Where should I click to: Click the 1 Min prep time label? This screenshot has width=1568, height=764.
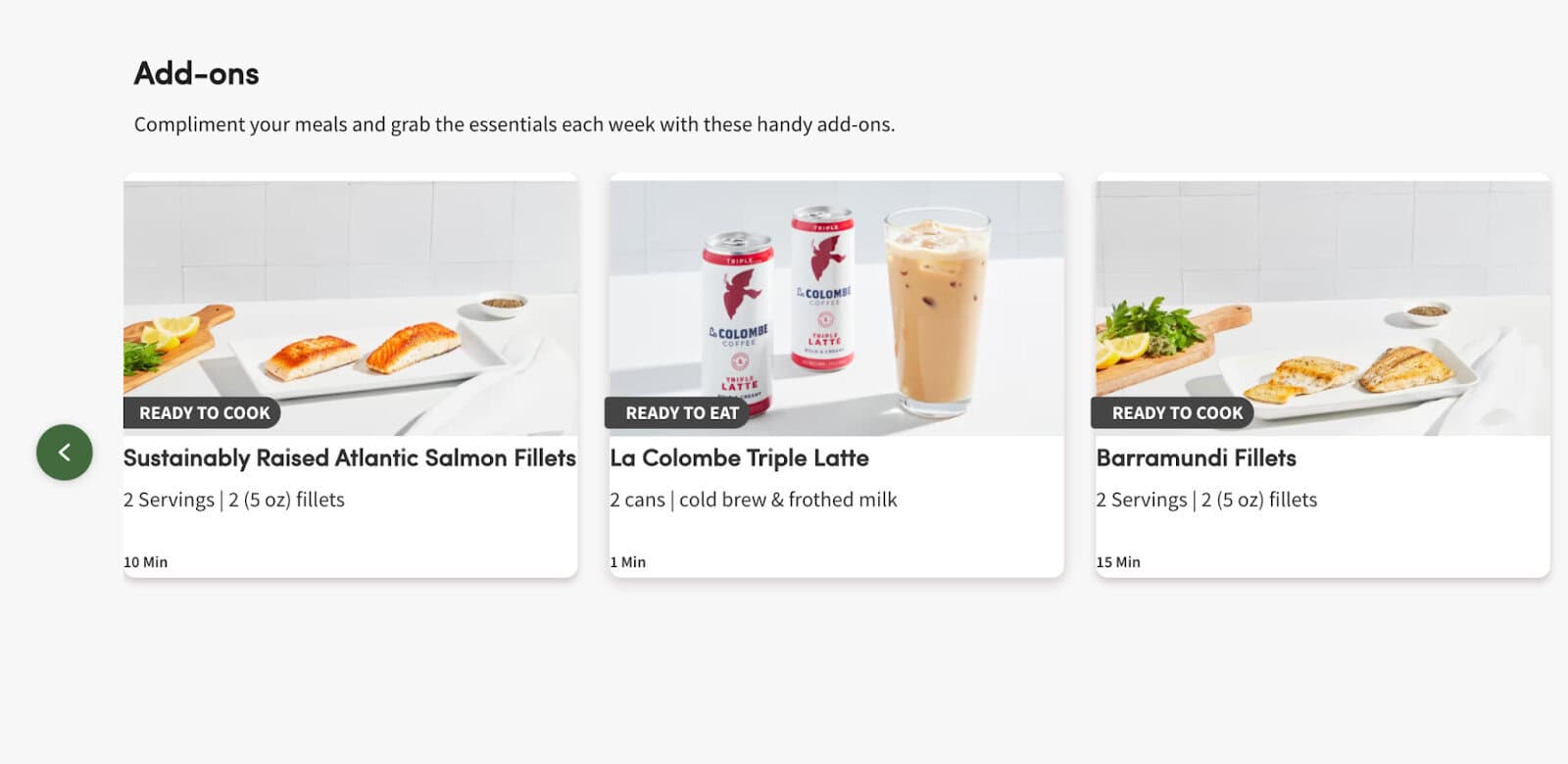628,562
